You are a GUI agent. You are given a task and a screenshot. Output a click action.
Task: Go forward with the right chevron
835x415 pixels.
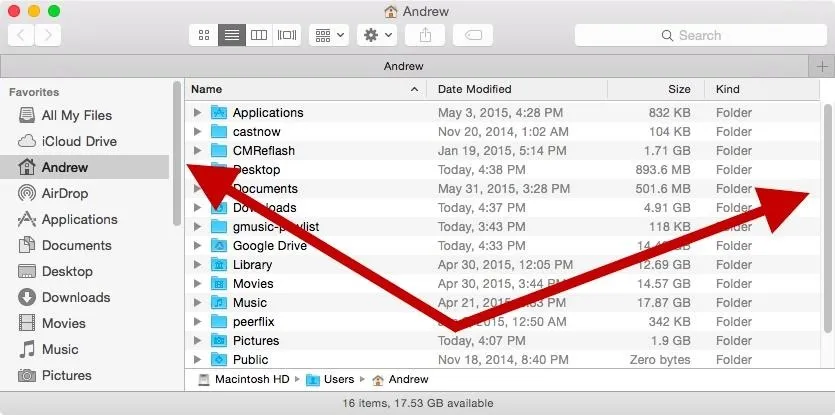(48, 35)
